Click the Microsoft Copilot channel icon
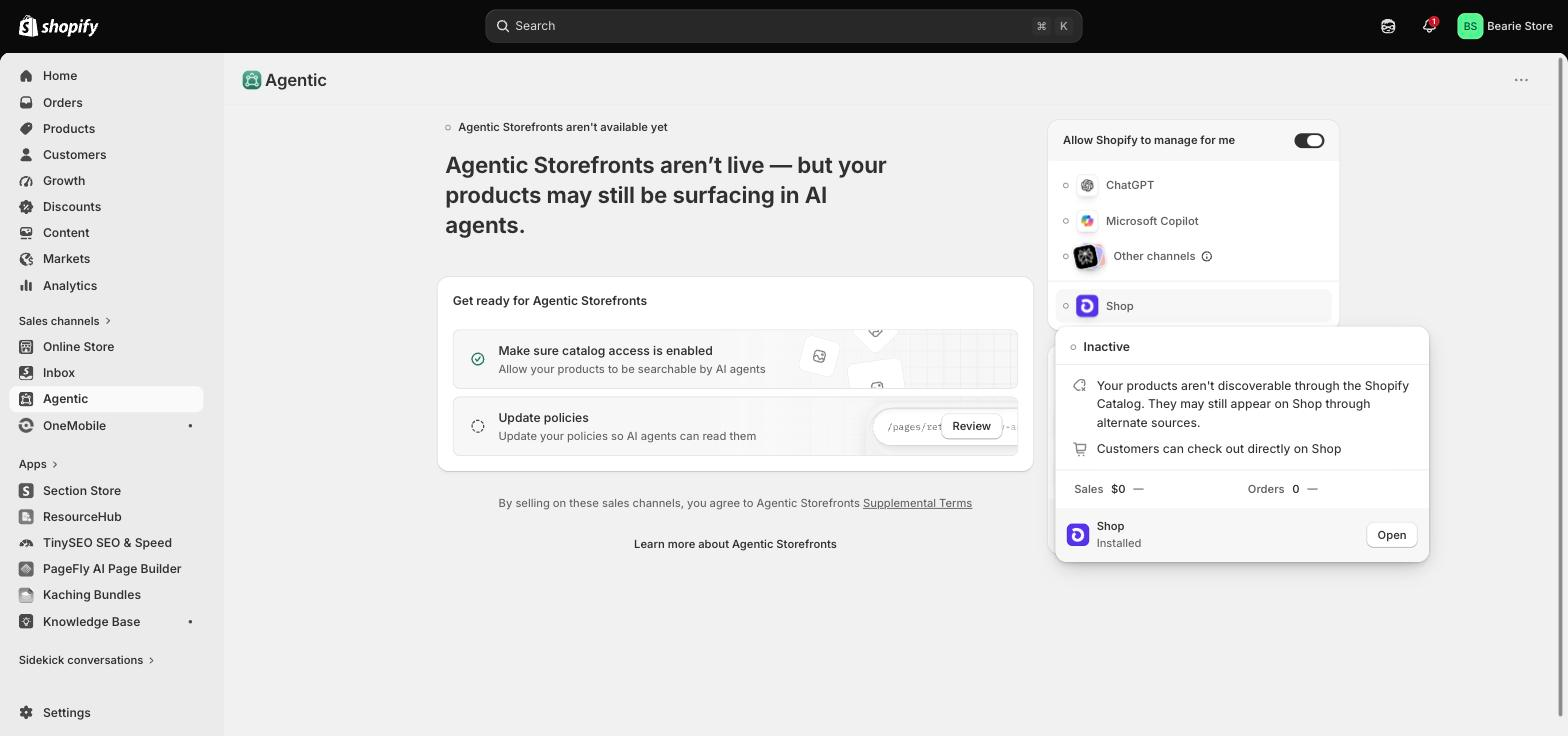The height and width of the screenshot is (736, 1568). [x=1087, y=221]
